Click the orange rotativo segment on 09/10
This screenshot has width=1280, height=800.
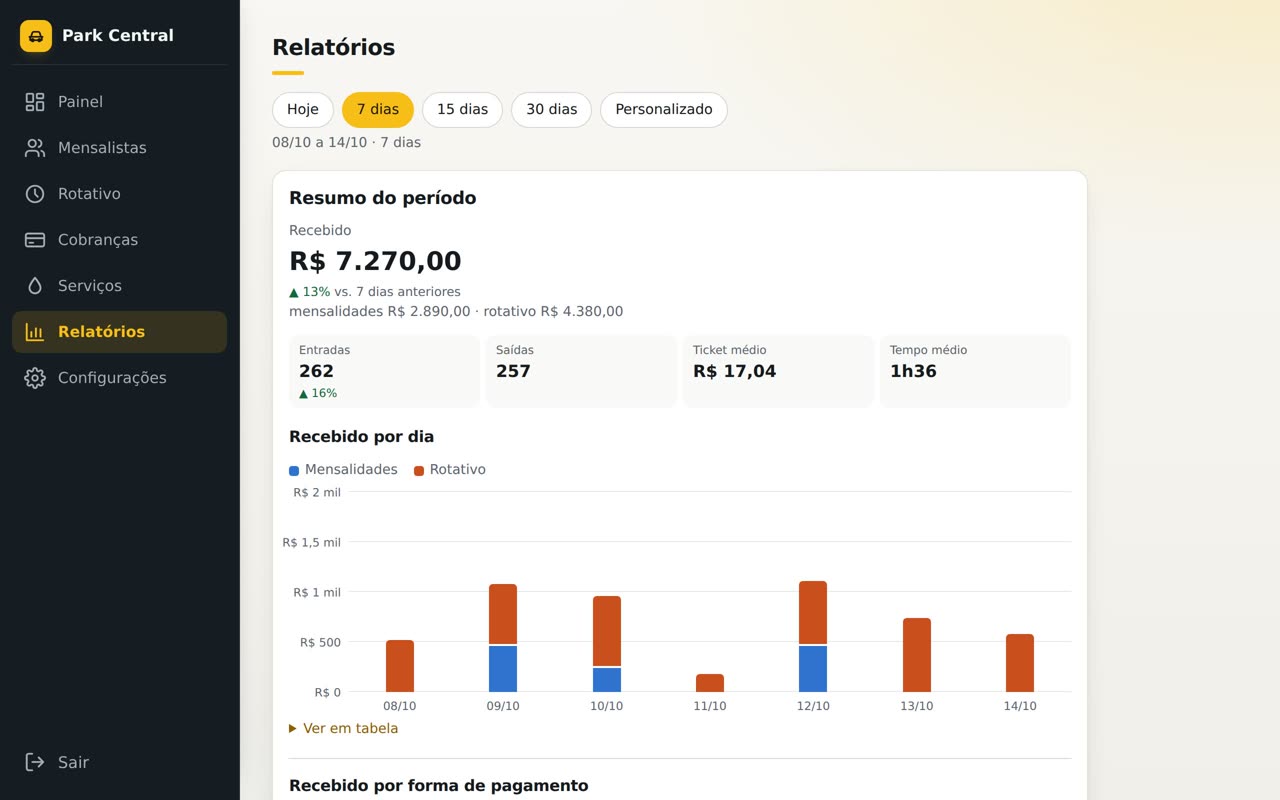coord(503,614)
